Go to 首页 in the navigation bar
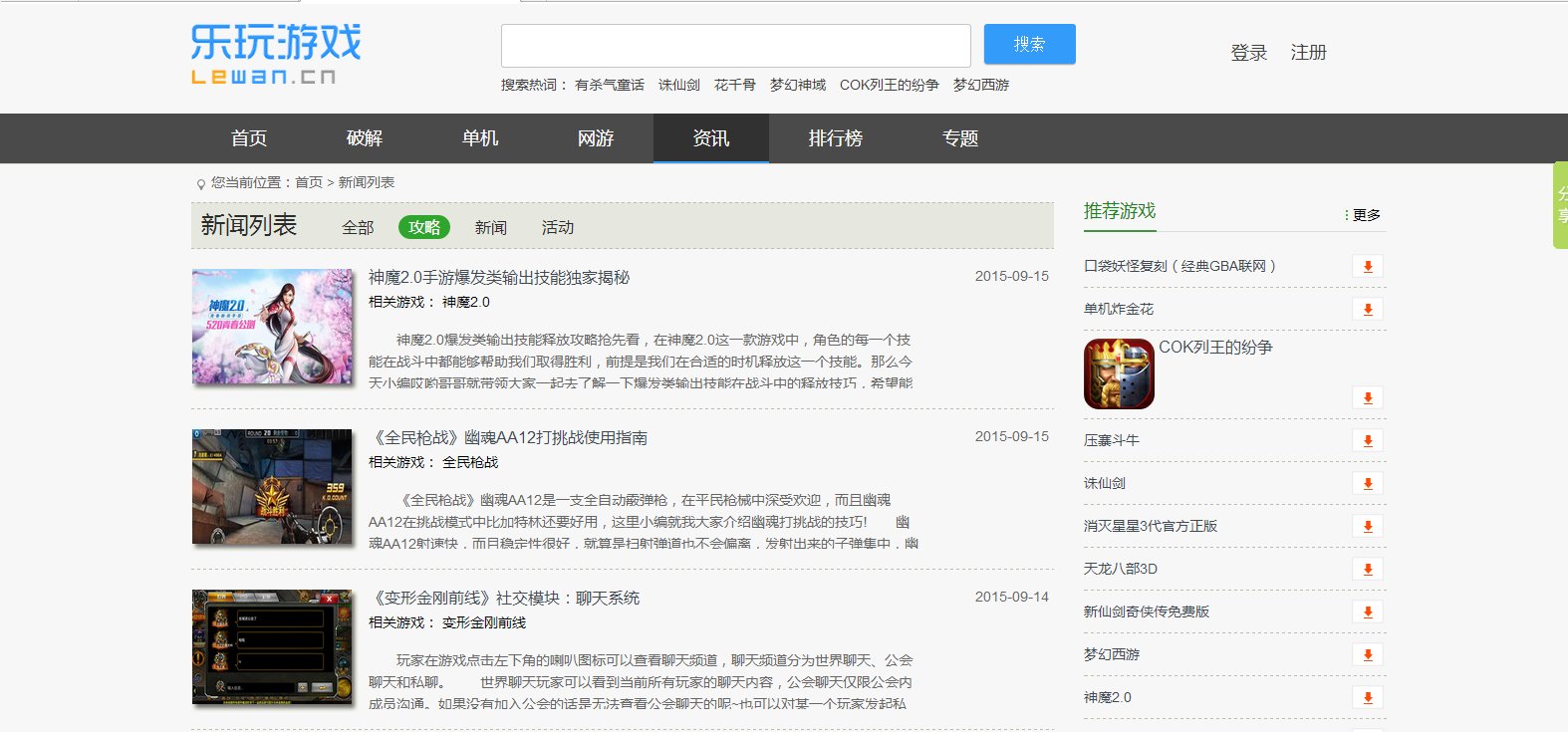 click(249, 138)
